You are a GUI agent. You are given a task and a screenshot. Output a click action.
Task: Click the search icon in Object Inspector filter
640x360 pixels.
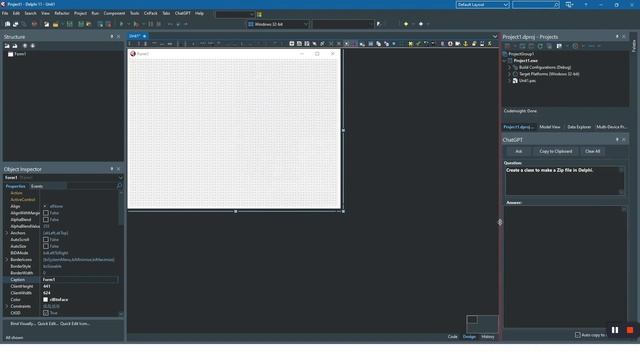pyautogui.click(x=119, y=186)
